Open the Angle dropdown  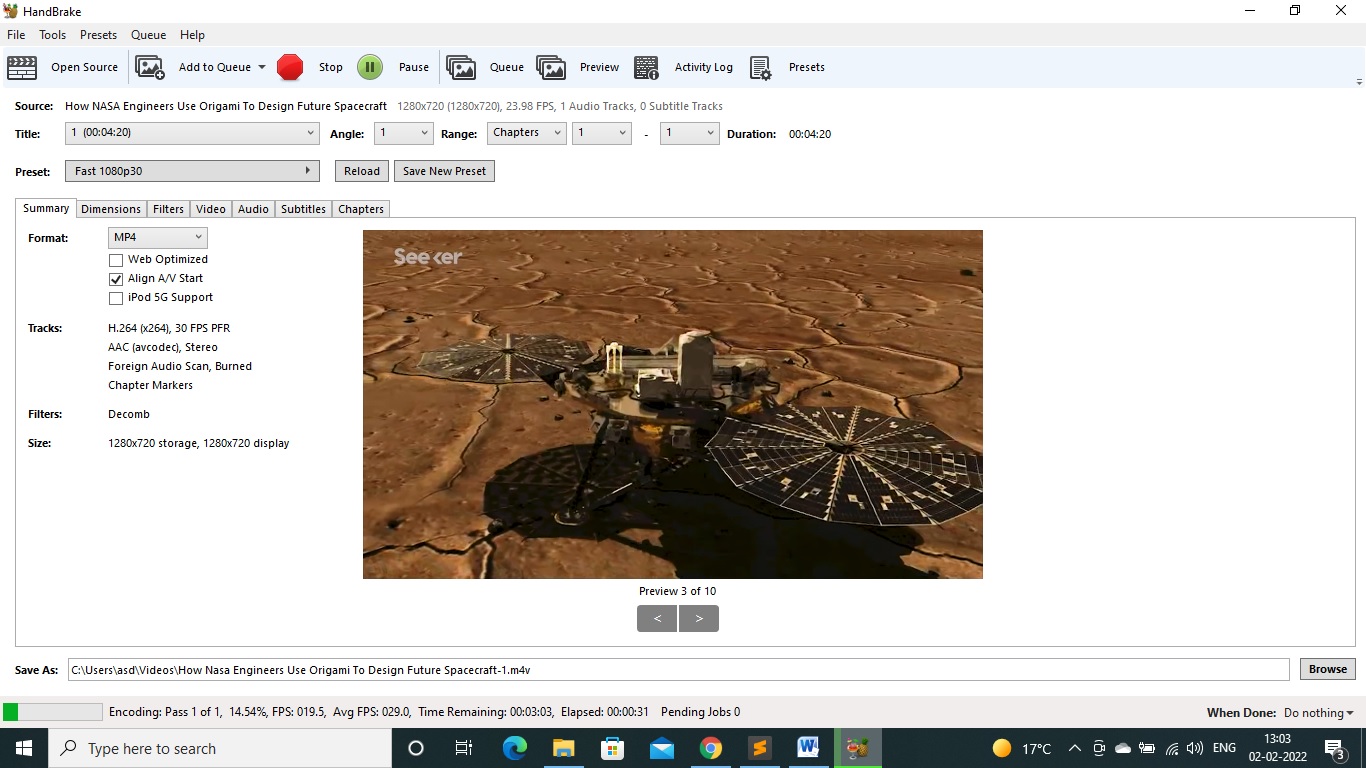[x=404, y=133]
